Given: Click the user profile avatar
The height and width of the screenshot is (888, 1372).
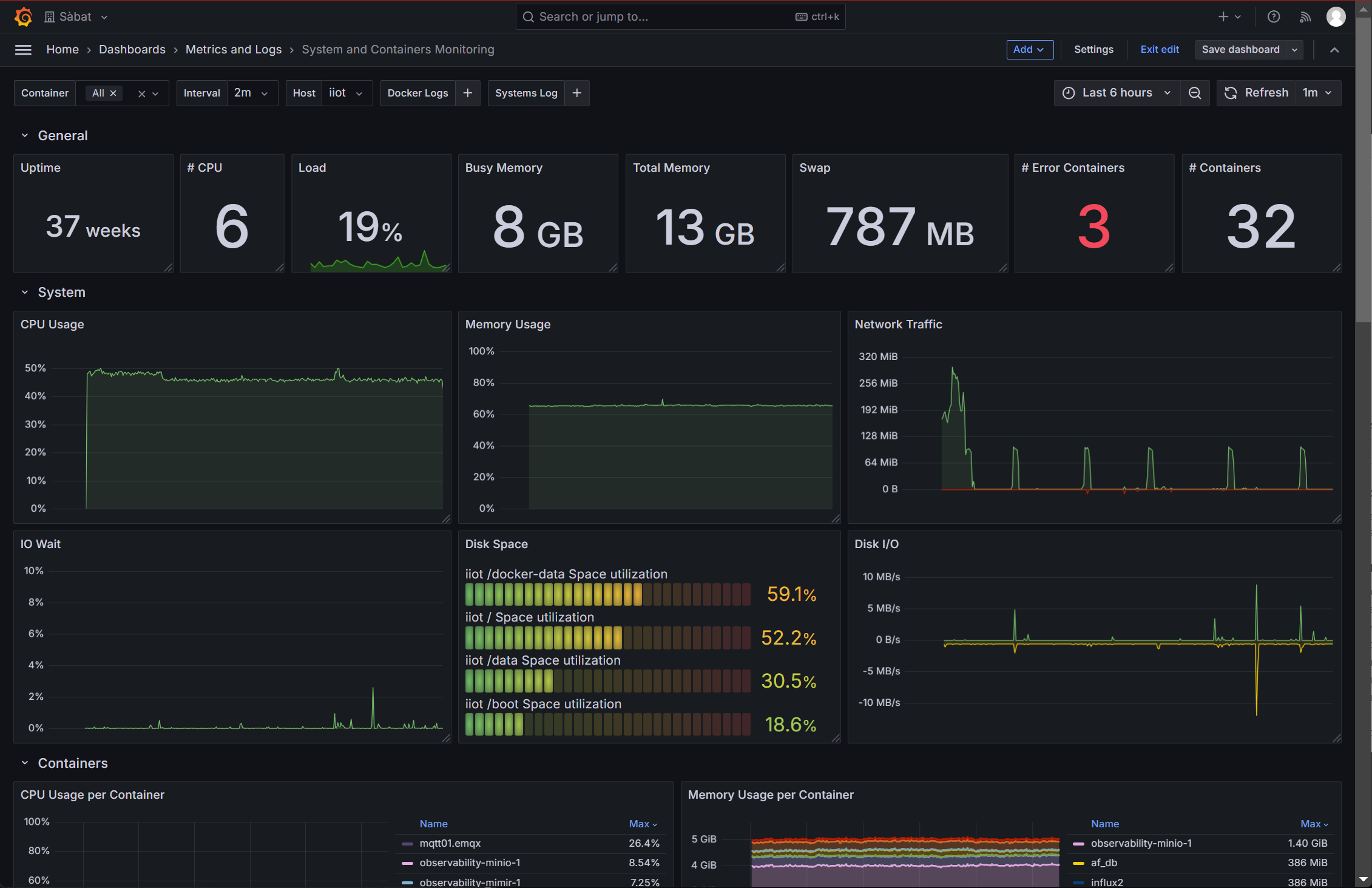Looking at the screenshot, I should 1336,17.
